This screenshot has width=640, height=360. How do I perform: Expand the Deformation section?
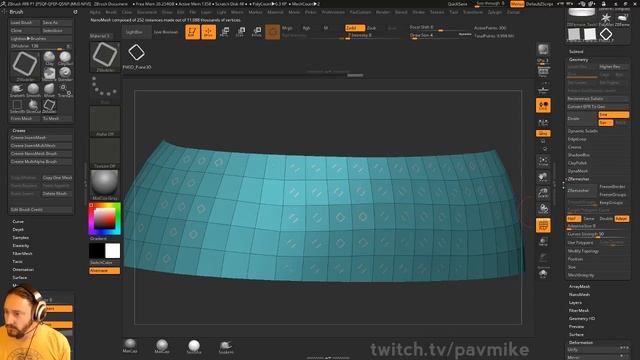click(581, 342)
